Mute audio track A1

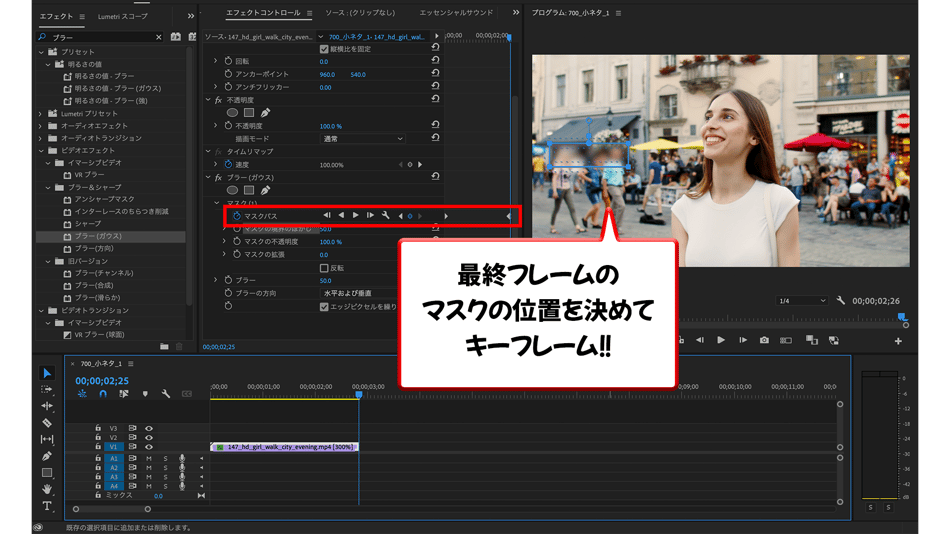click(149, 458)
